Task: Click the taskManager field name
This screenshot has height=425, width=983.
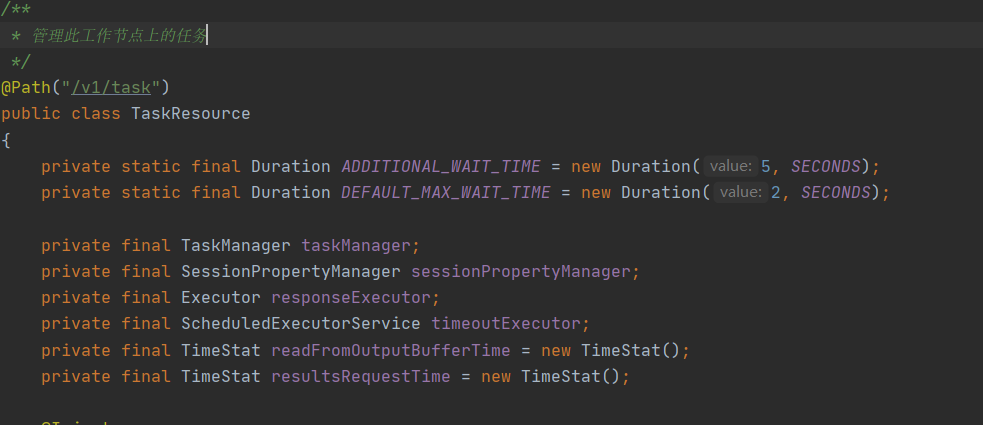Action: click(355, 246)
